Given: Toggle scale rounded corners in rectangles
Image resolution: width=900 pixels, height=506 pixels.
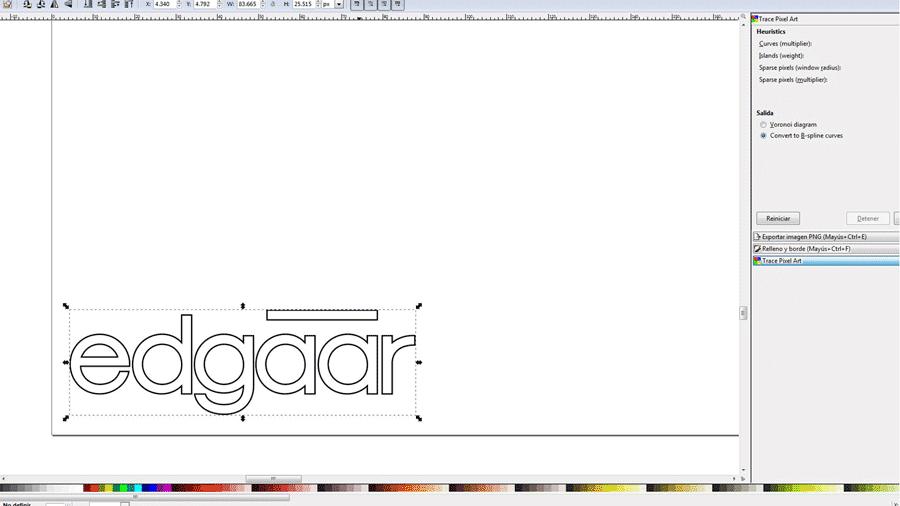Looking at the screenshot, I should pyautogui.click(x=370, y=4).
